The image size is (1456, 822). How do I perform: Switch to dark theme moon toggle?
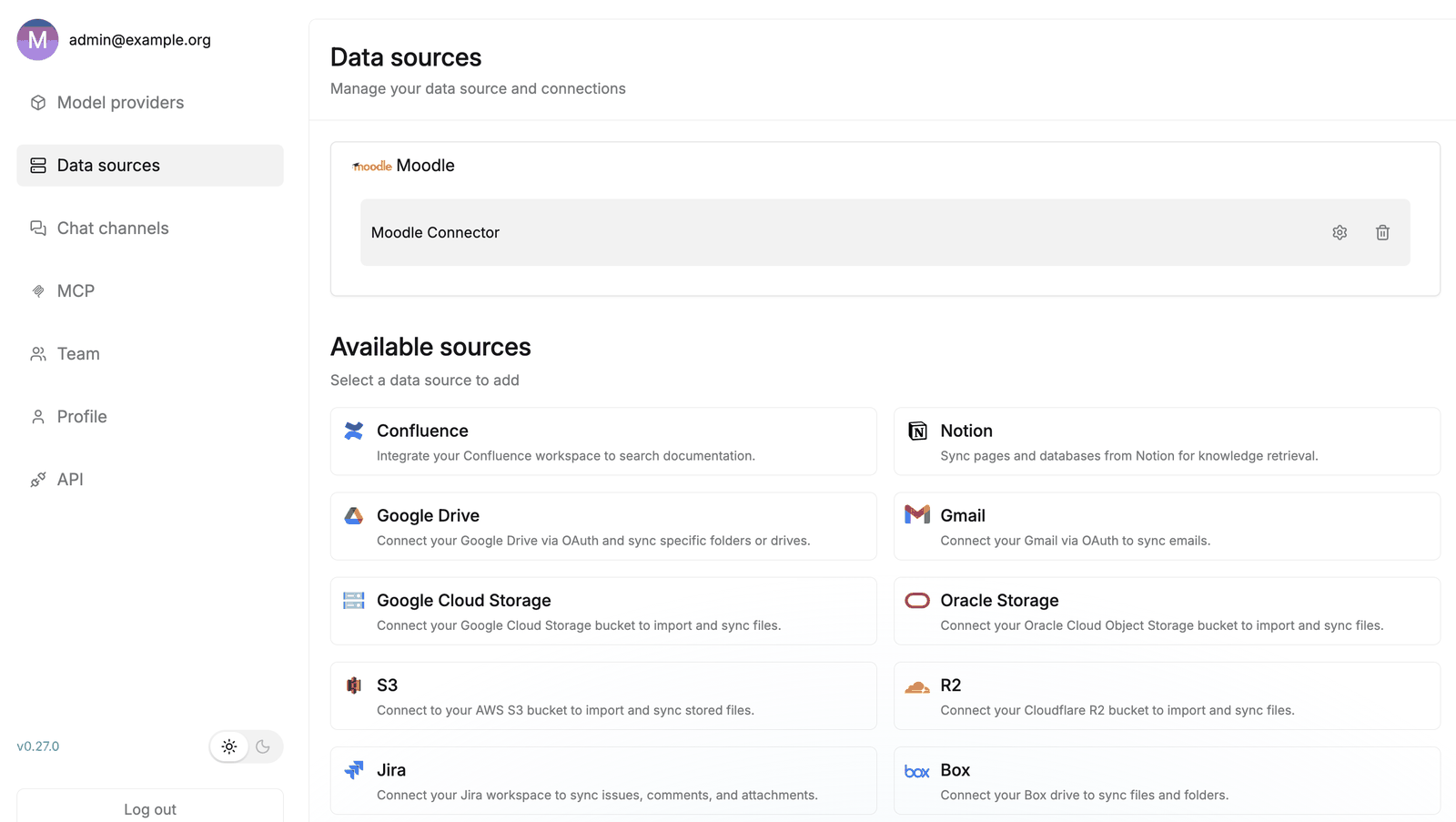click(x=263, y=746)
